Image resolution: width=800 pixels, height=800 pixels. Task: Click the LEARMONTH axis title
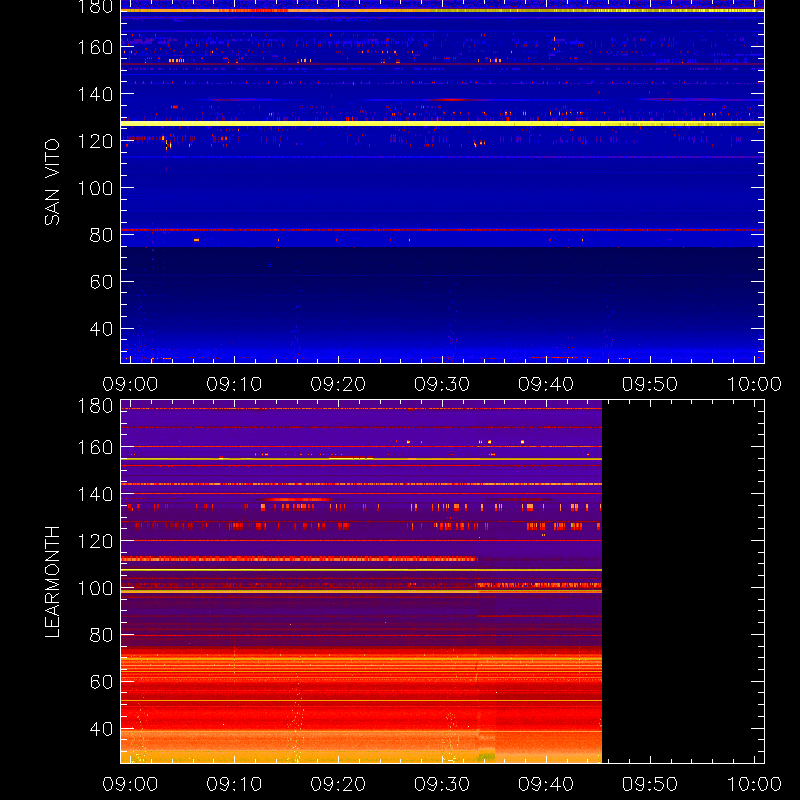[52, 582]
